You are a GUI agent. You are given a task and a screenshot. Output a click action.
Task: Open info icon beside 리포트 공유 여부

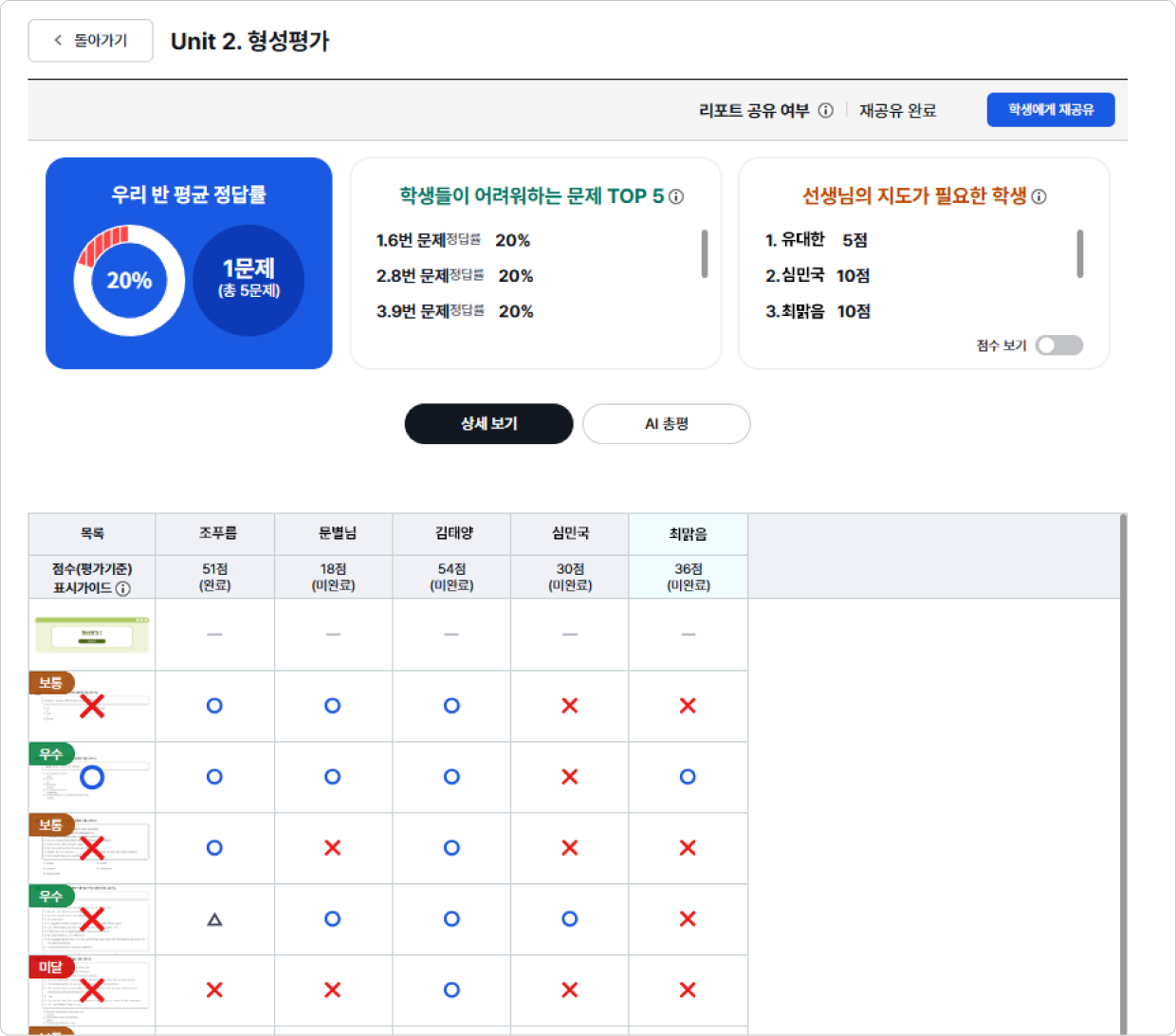pyautogui.click(x=826, y=111)
